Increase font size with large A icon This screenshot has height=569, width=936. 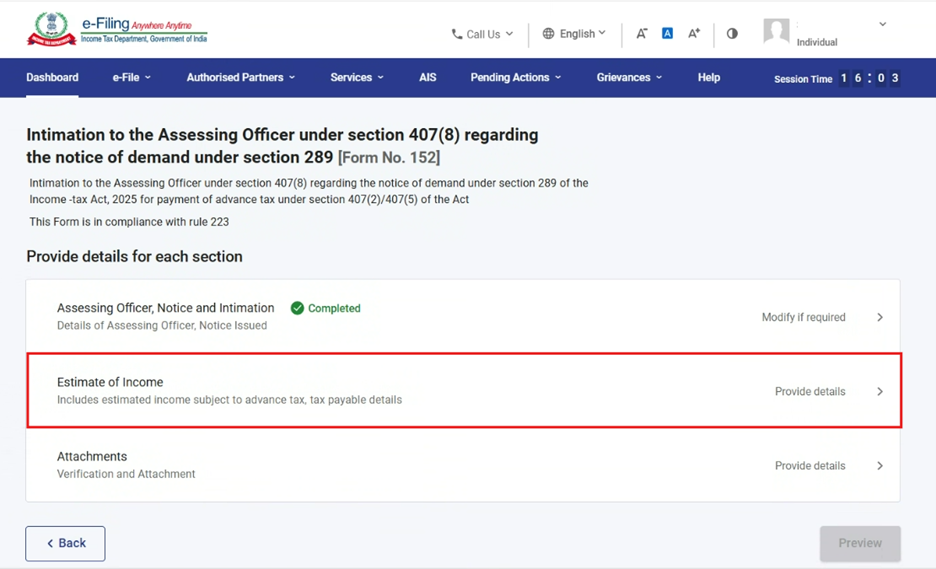pos(694,34)
